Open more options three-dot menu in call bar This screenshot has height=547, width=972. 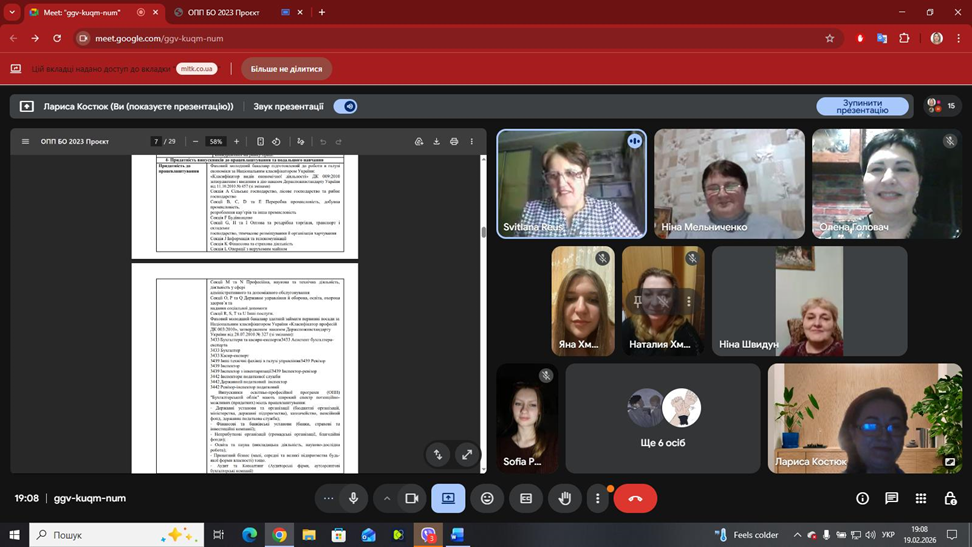[598, 498]
